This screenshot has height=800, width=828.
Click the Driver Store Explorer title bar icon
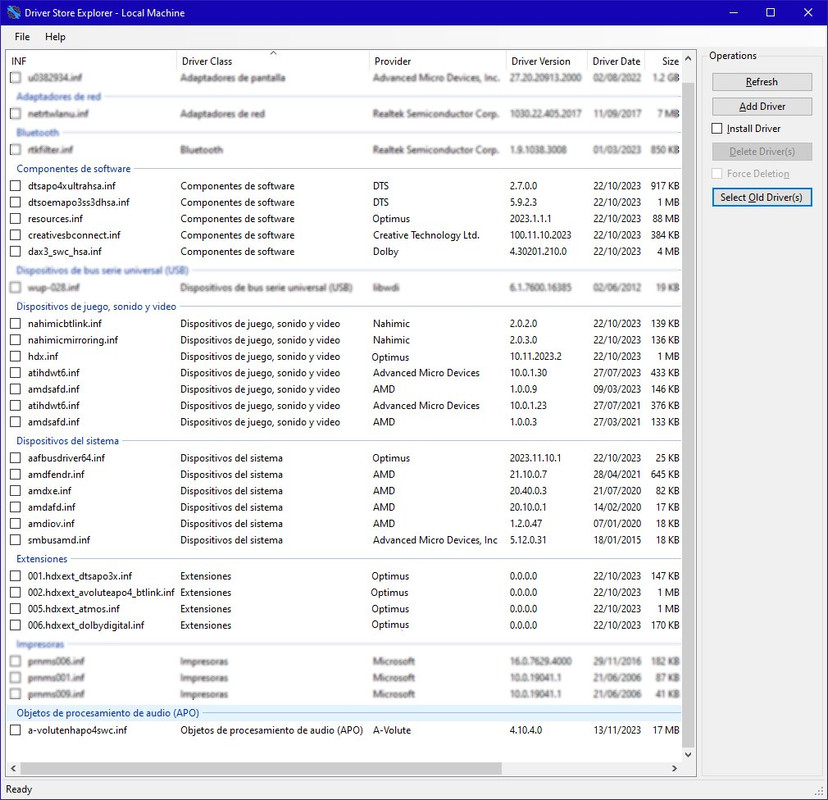(13, 12)
